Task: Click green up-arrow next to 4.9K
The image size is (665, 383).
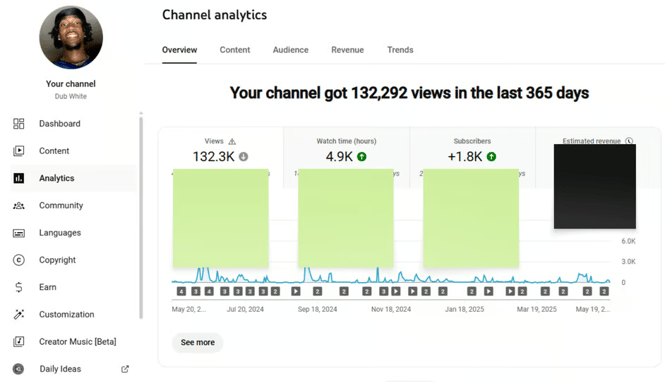Action: point(361,157)
